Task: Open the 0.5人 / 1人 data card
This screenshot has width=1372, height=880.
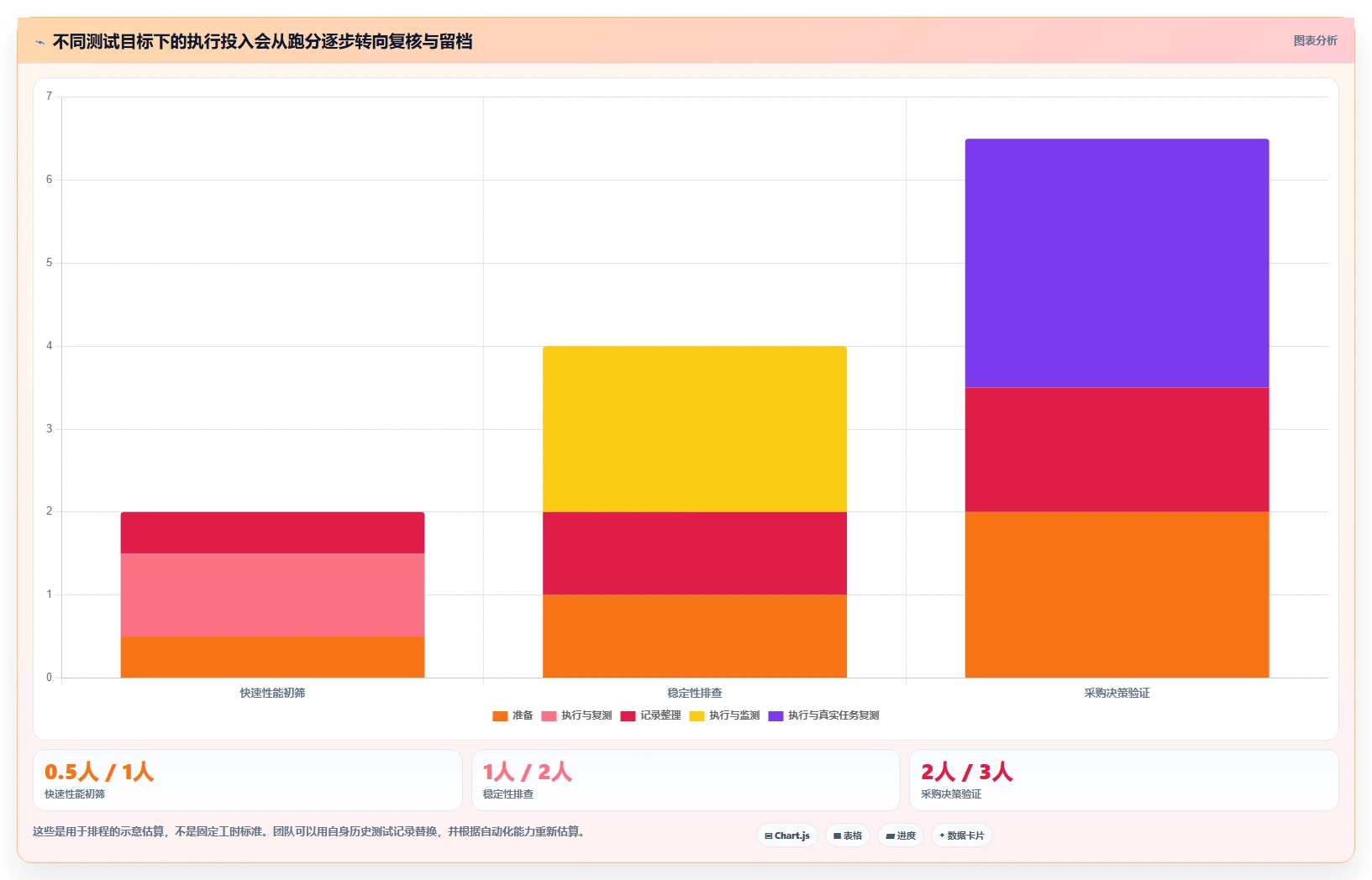Action: click(x=248, y=780)
